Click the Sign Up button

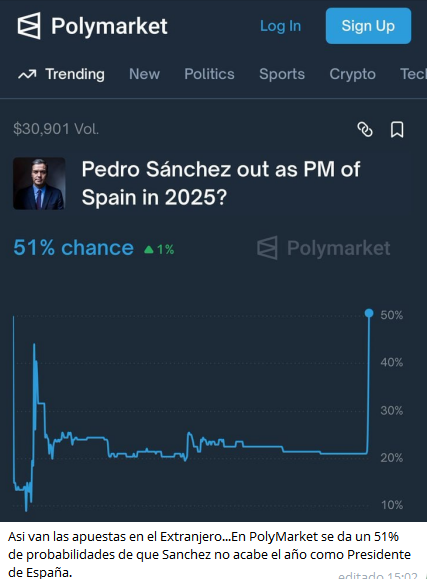tap(368, 26)
